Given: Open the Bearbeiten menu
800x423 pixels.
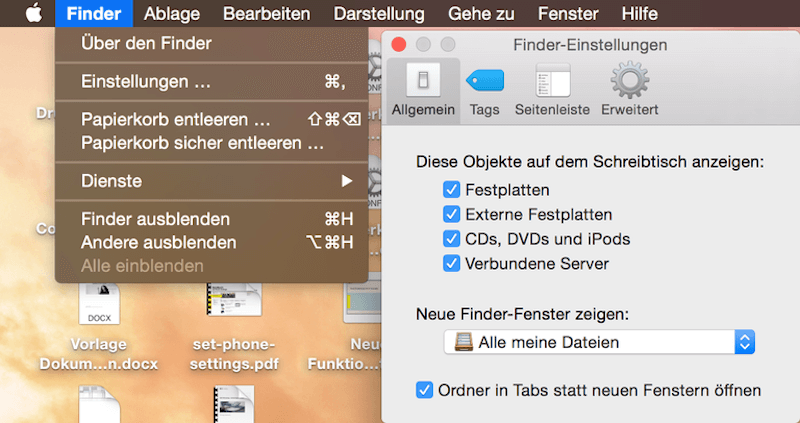Looking at the screenshot, I should pos(267,13).
